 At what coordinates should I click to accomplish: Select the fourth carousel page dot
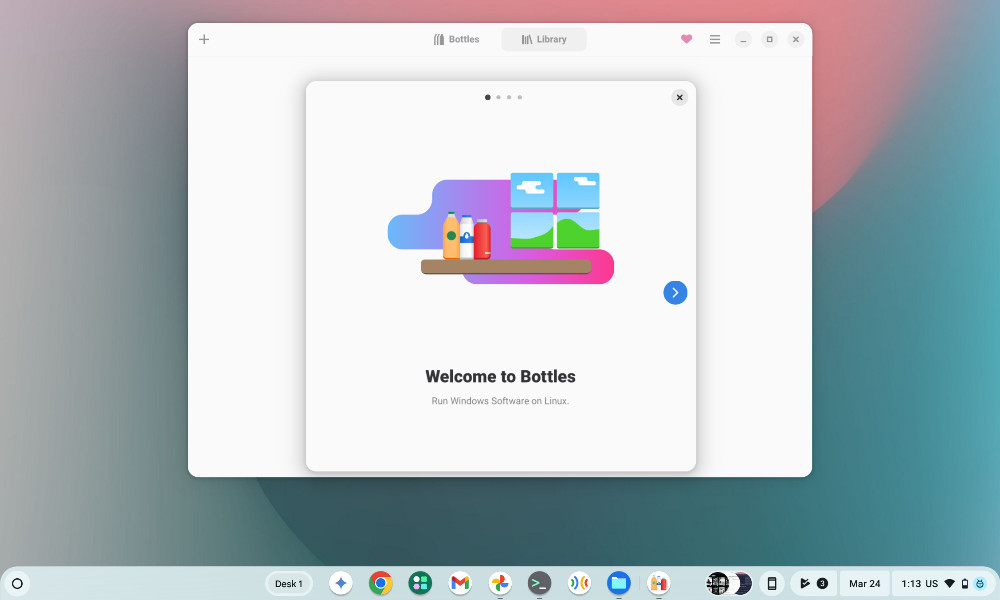[520, 98]
